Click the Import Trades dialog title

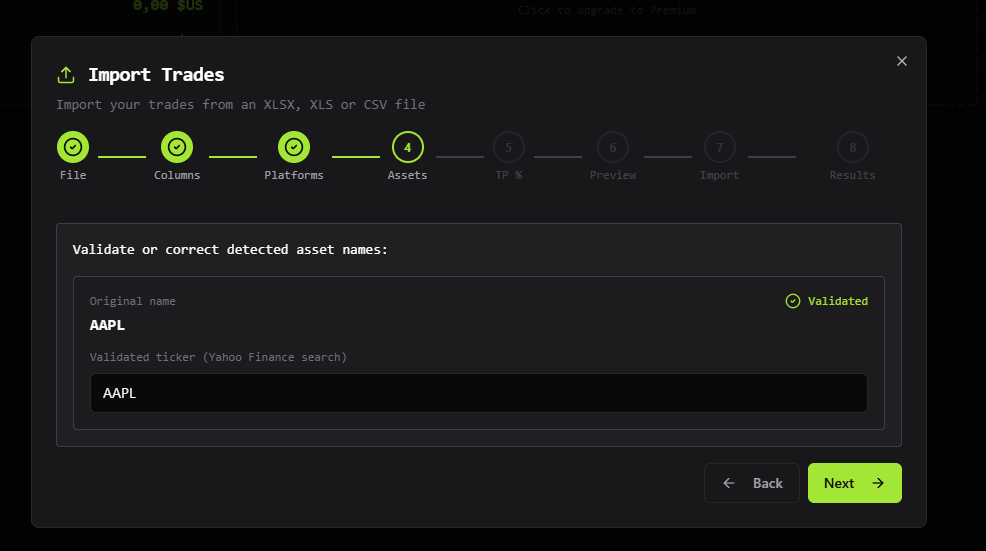pyautogui.click(x=156, y=75)
